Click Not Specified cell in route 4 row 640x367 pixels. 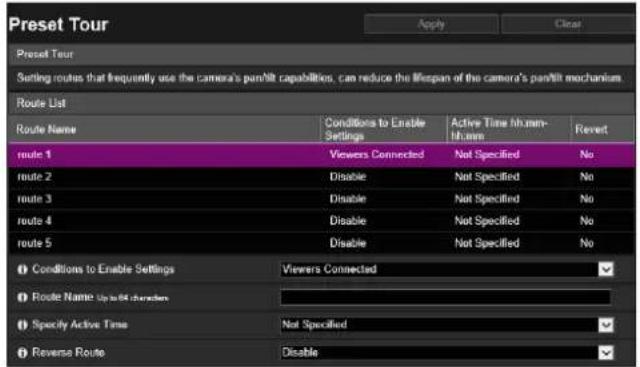click(x=487, y=221)
